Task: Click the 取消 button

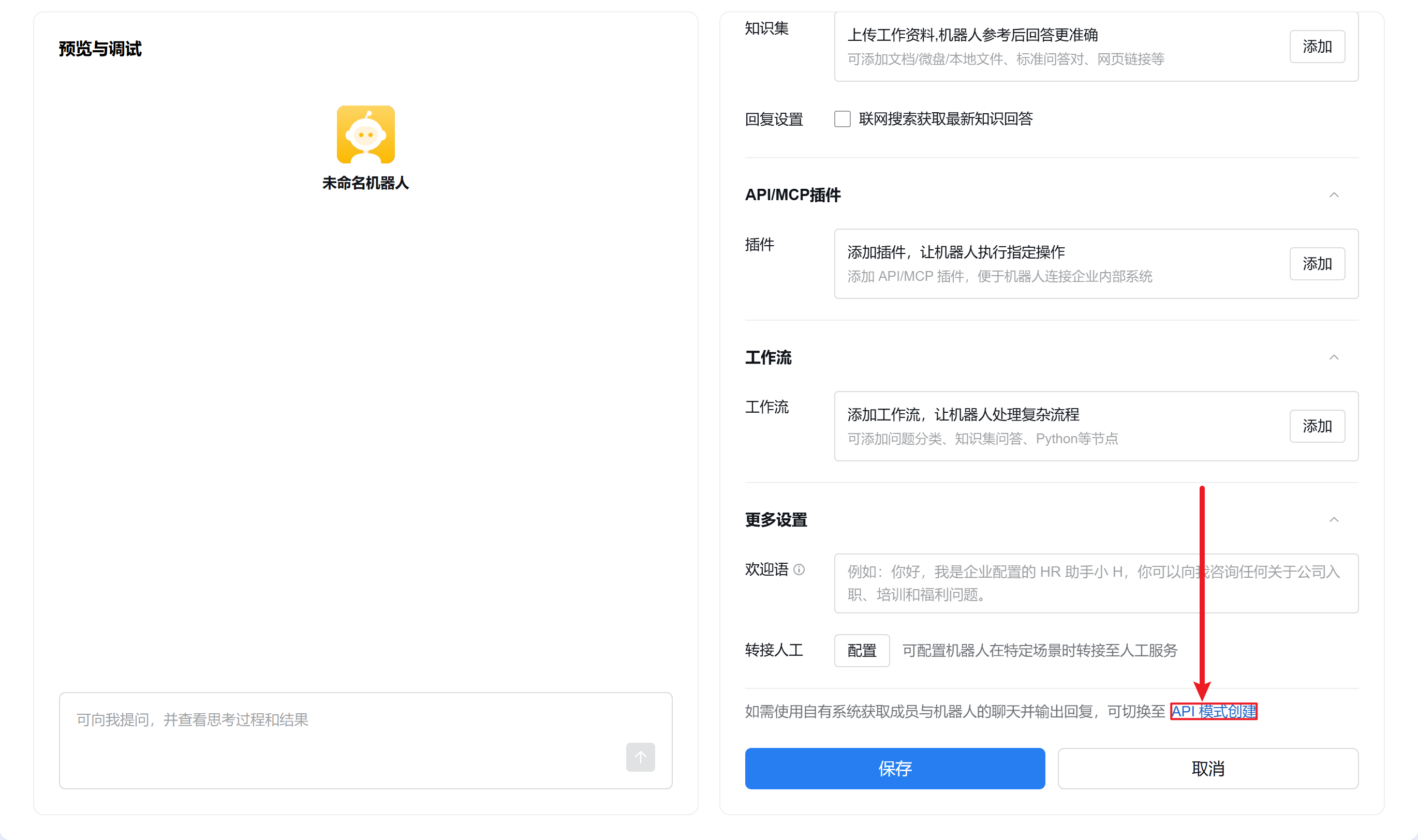Action: pos(1207,768)
